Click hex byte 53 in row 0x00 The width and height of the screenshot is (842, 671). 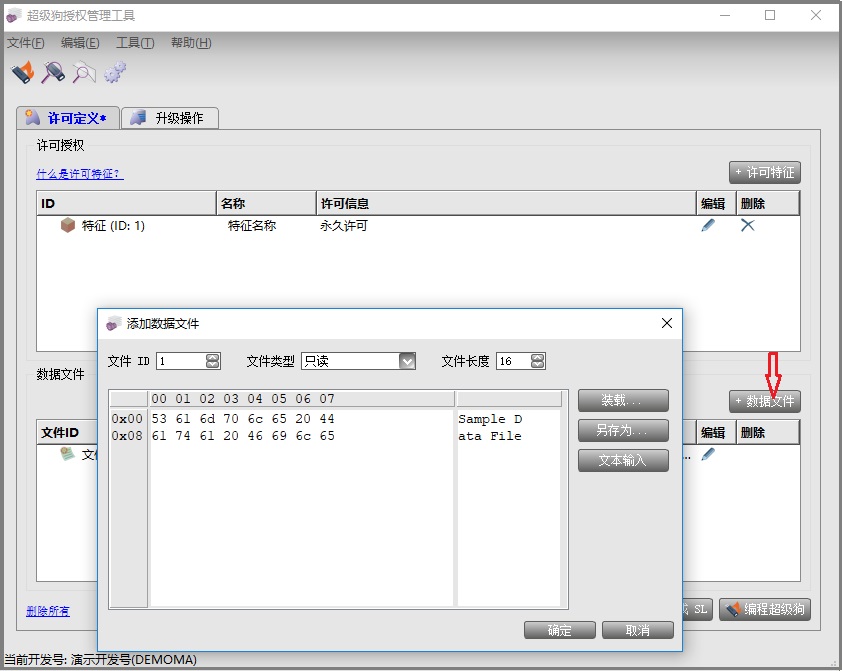coord(159,419)
